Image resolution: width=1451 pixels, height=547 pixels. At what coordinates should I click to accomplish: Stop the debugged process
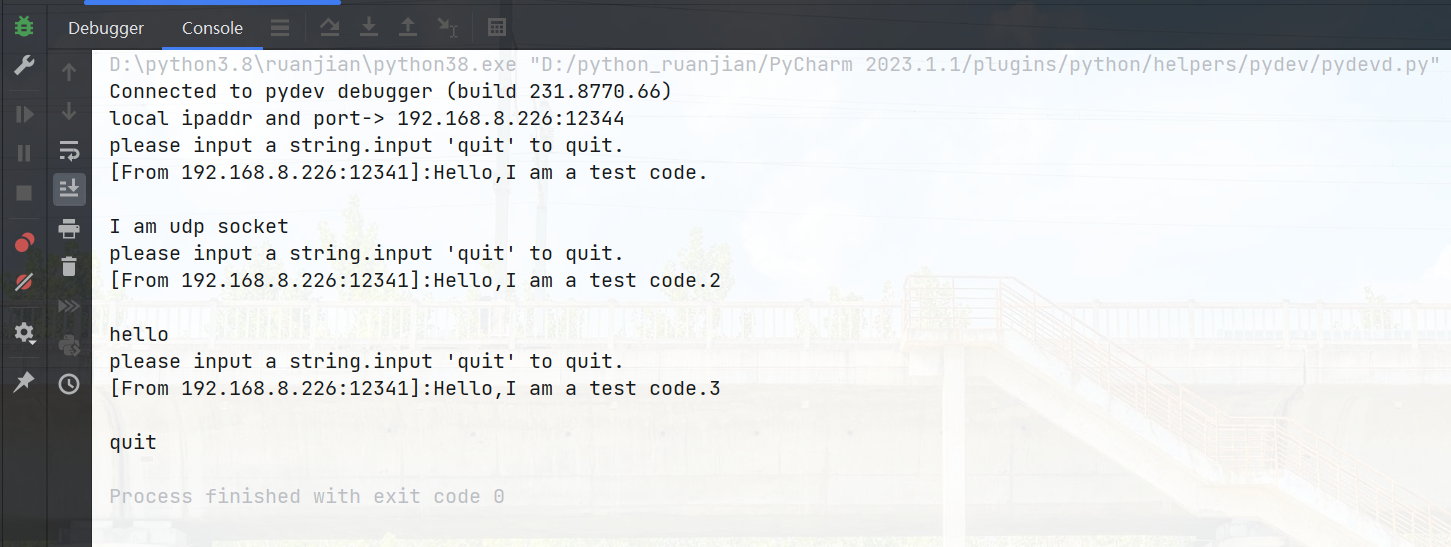24,192
